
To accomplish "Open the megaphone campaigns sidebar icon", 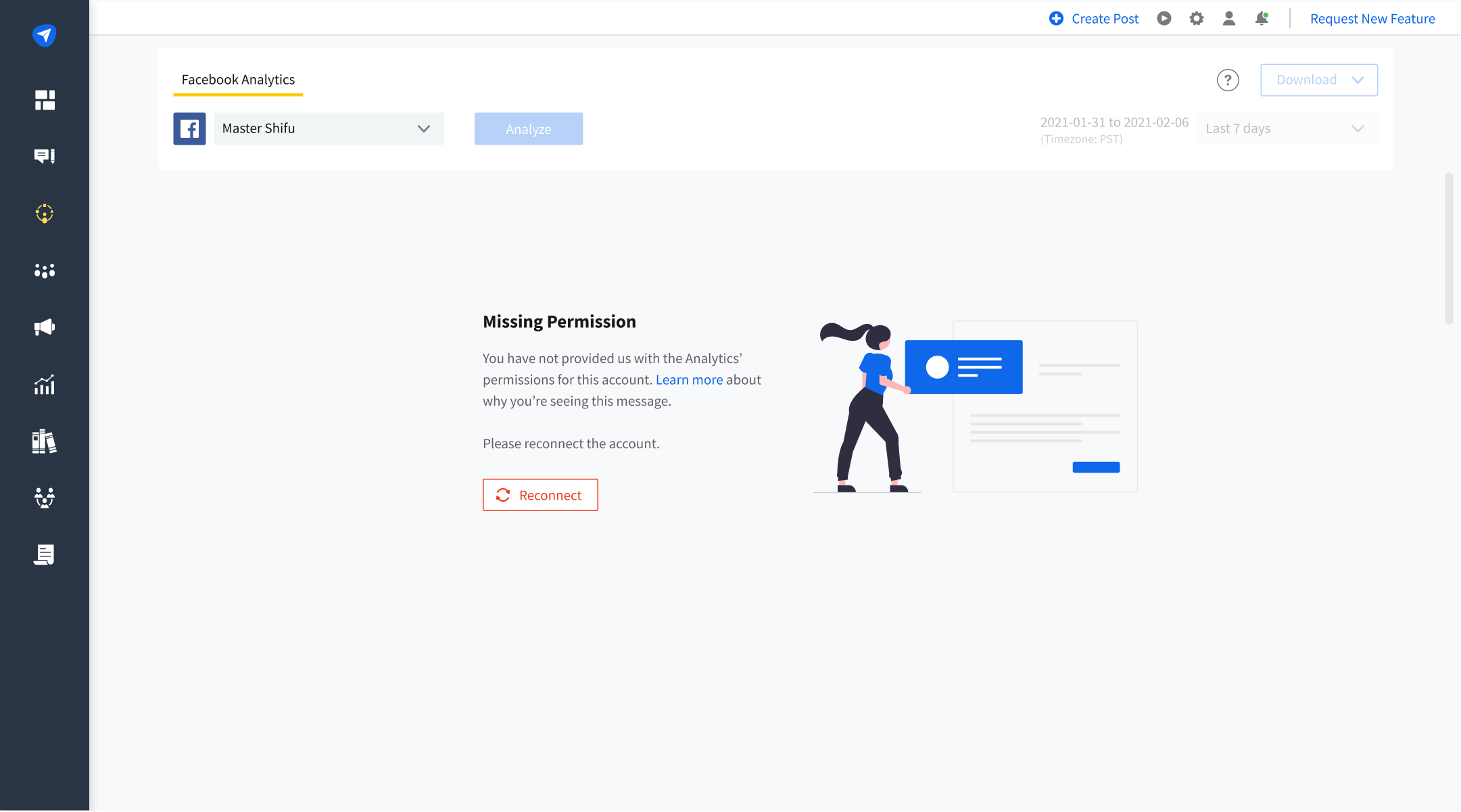I will click(45, 328).
